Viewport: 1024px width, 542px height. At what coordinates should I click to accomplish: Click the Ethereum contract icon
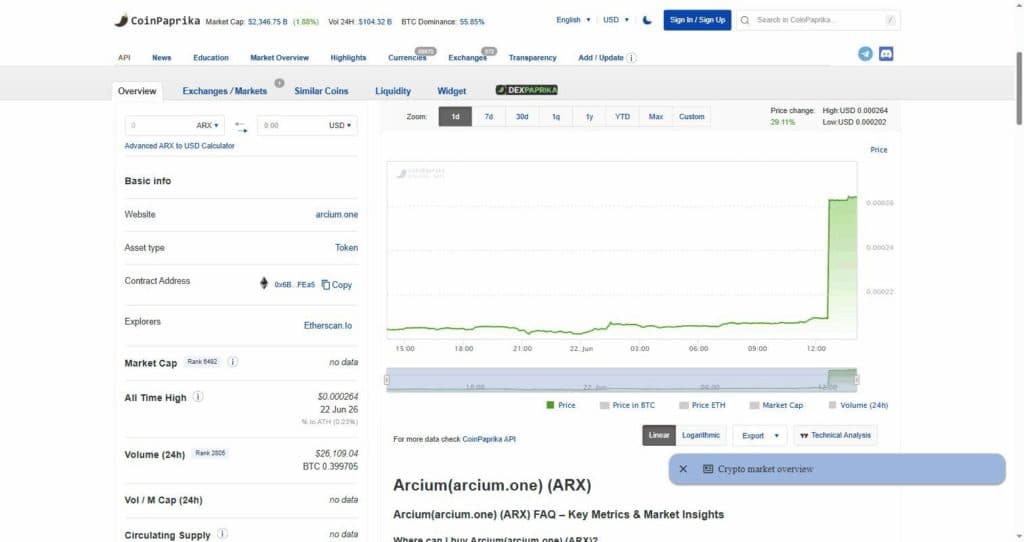(x=264, y=283)
